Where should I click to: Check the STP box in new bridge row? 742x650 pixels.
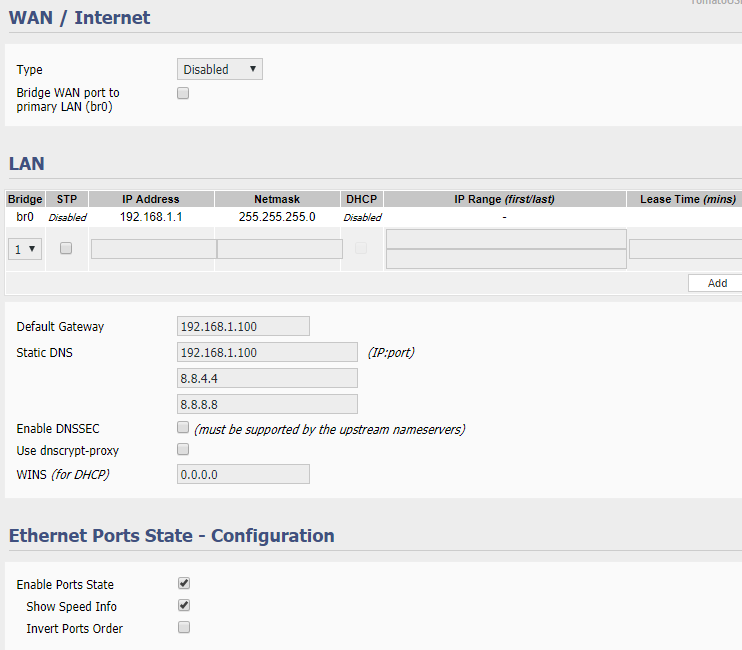[66, 248]
